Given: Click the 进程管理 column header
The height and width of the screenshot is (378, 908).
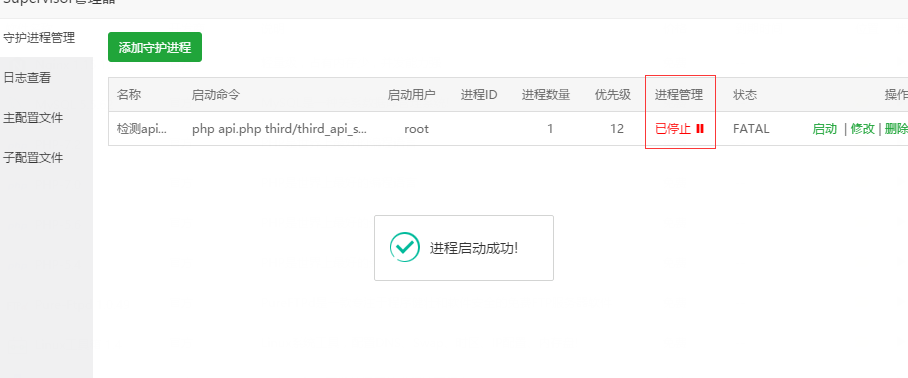Looking at the screenshot, I should [679, 95].
